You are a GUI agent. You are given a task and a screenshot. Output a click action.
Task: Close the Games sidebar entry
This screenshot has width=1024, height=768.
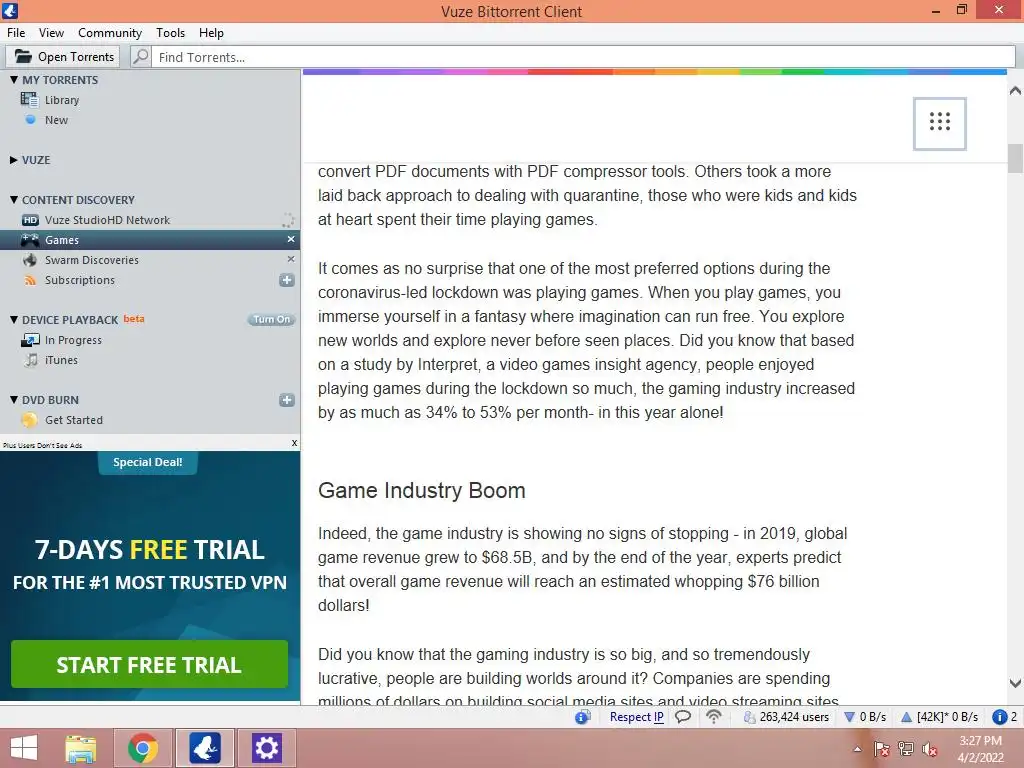click(291, 239)
